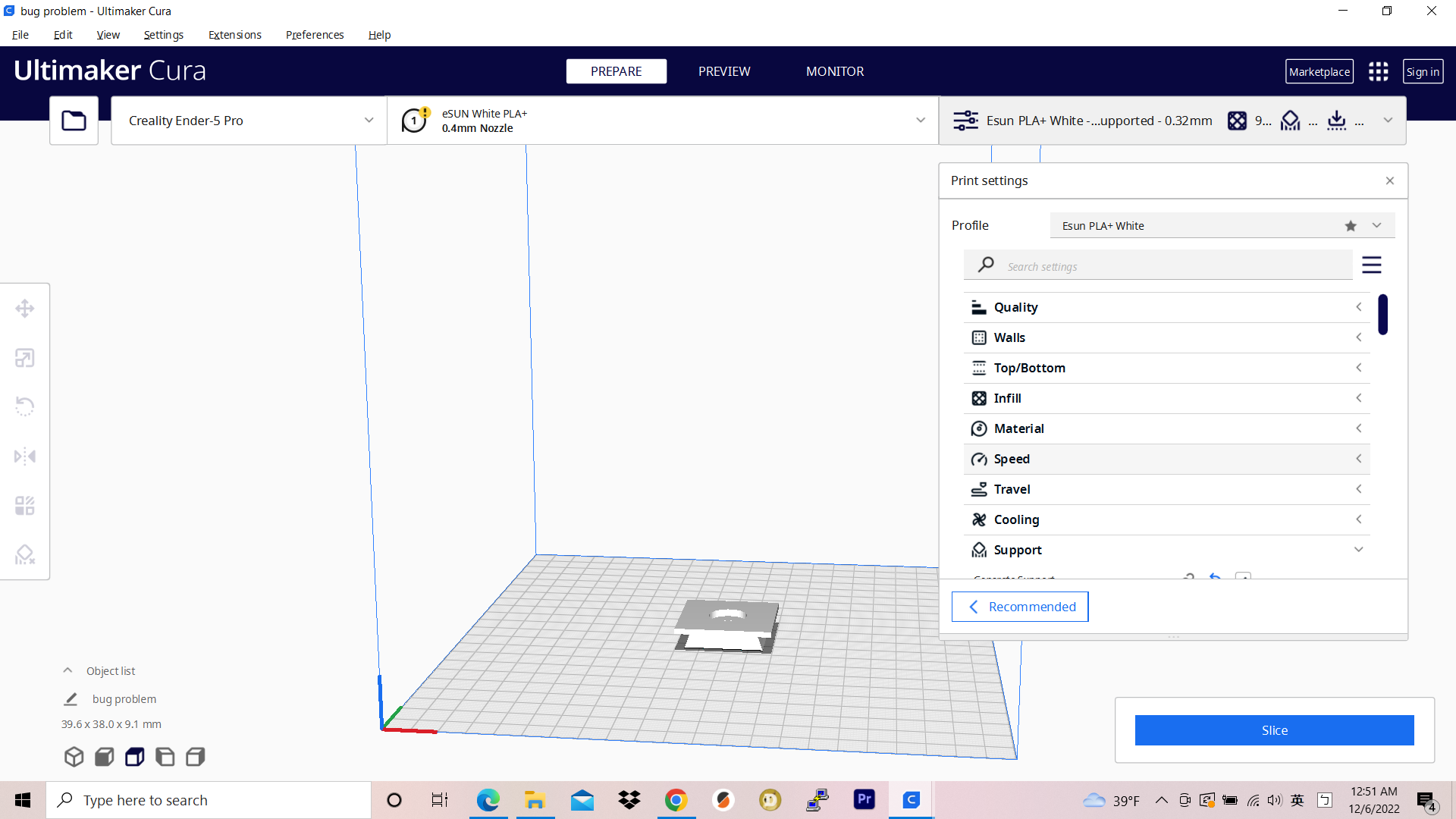This screenshot has width=1456, height=819.
Task: Open the Esun PLA+ White profile dropdown
Action: [1222, 226]
